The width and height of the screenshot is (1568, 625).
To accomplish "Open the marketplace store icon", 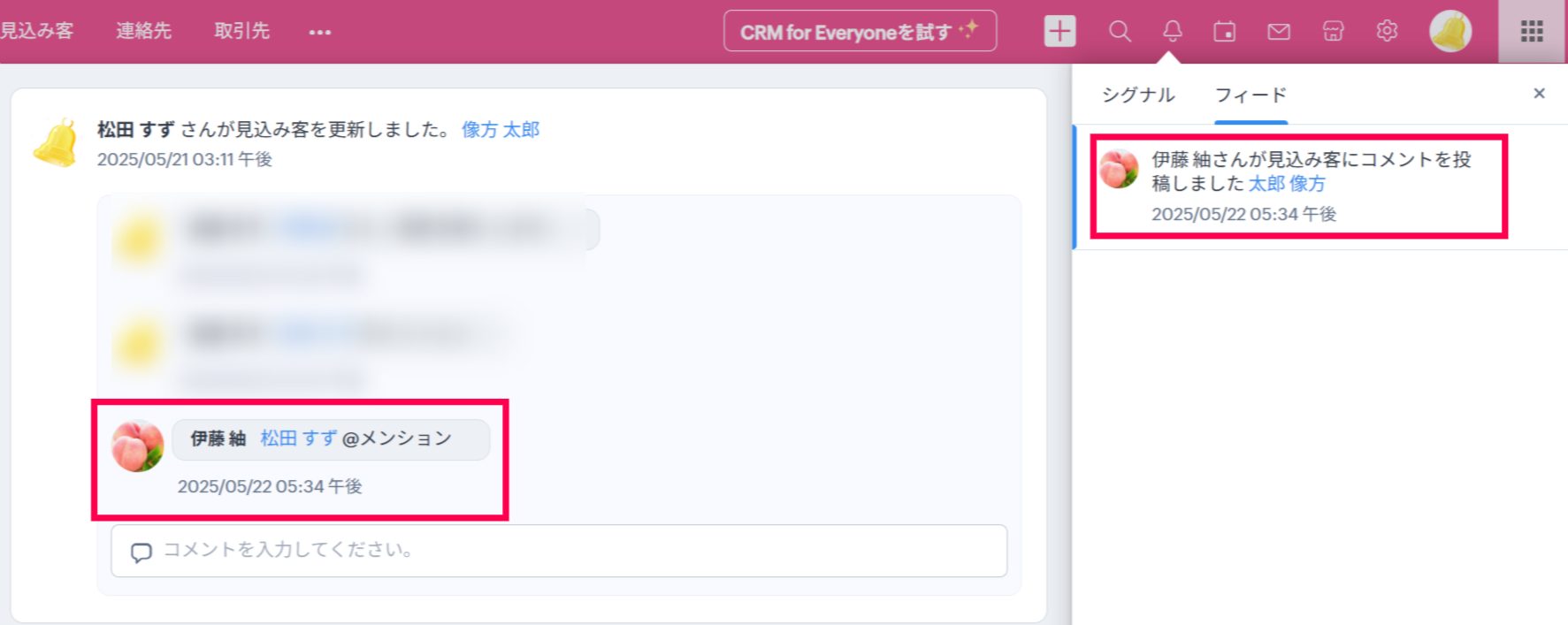I will pos(1333,32).
